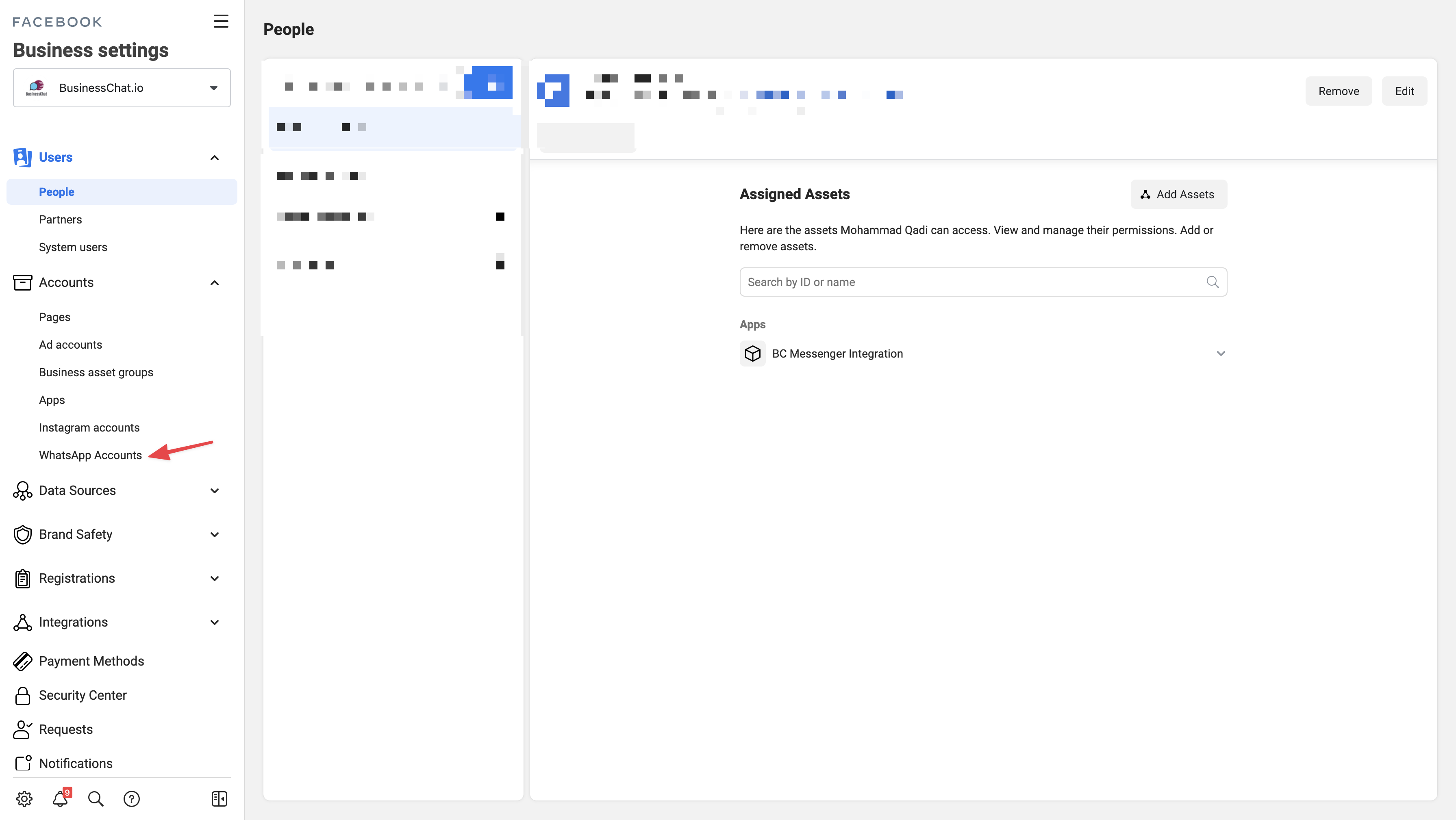Expand the Registrations chevron
The width and height of the screenshot is (1456, 820).
click(214, 578)
